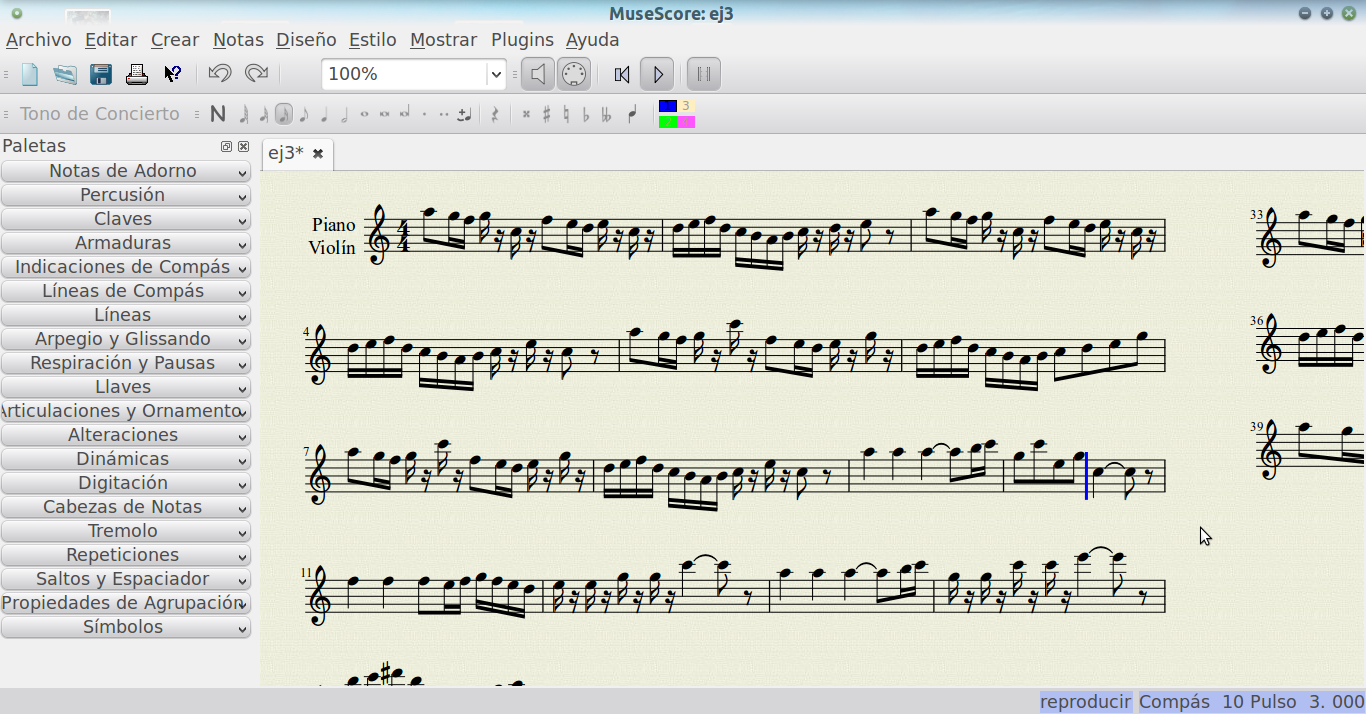Image resolution: width=1366 pixels, height=714 pixels.
Task: Open the Notas menu
Action: (x=238, y=40)
